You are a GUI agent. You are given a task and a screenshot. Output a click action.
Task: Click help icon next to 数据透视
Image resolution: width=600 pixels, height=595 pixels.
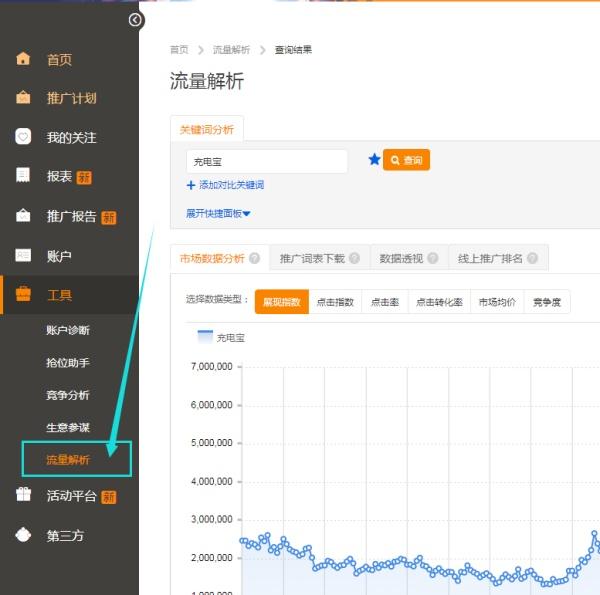pyautogui.click(x=433, y=258)
